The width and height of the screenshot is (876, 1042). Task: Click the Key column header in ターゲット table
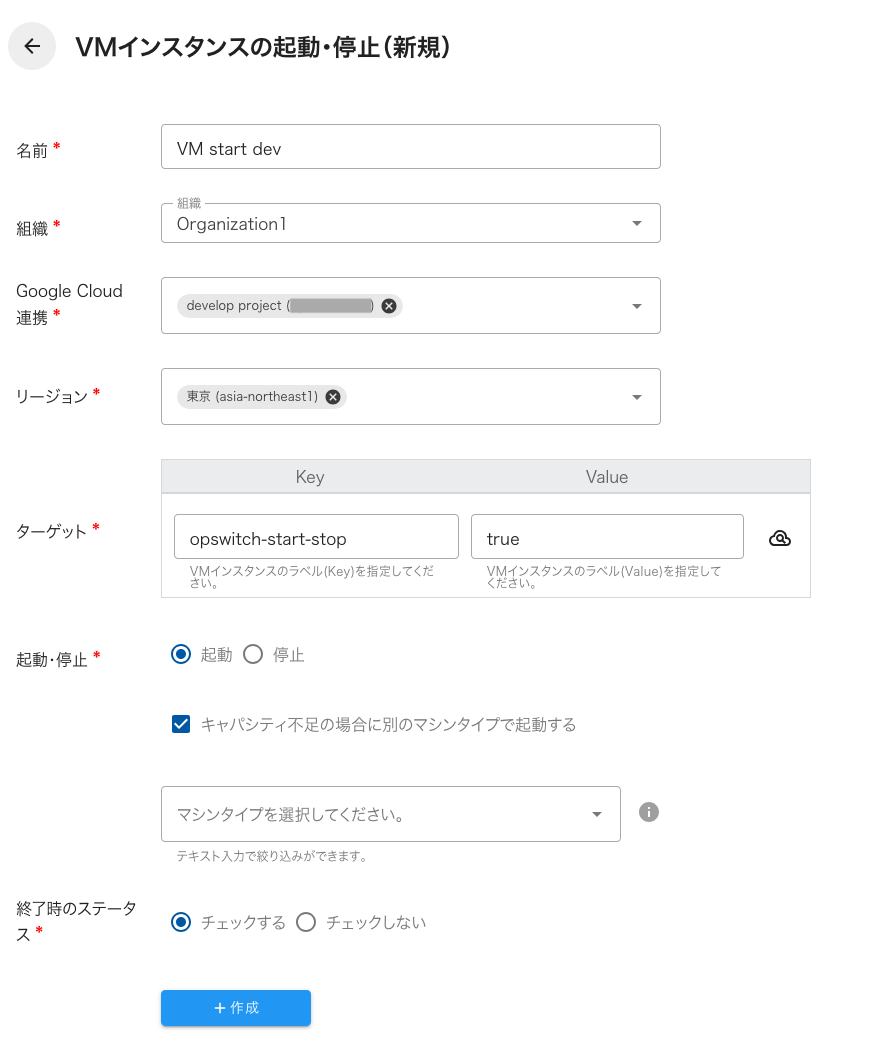point(310,477)
